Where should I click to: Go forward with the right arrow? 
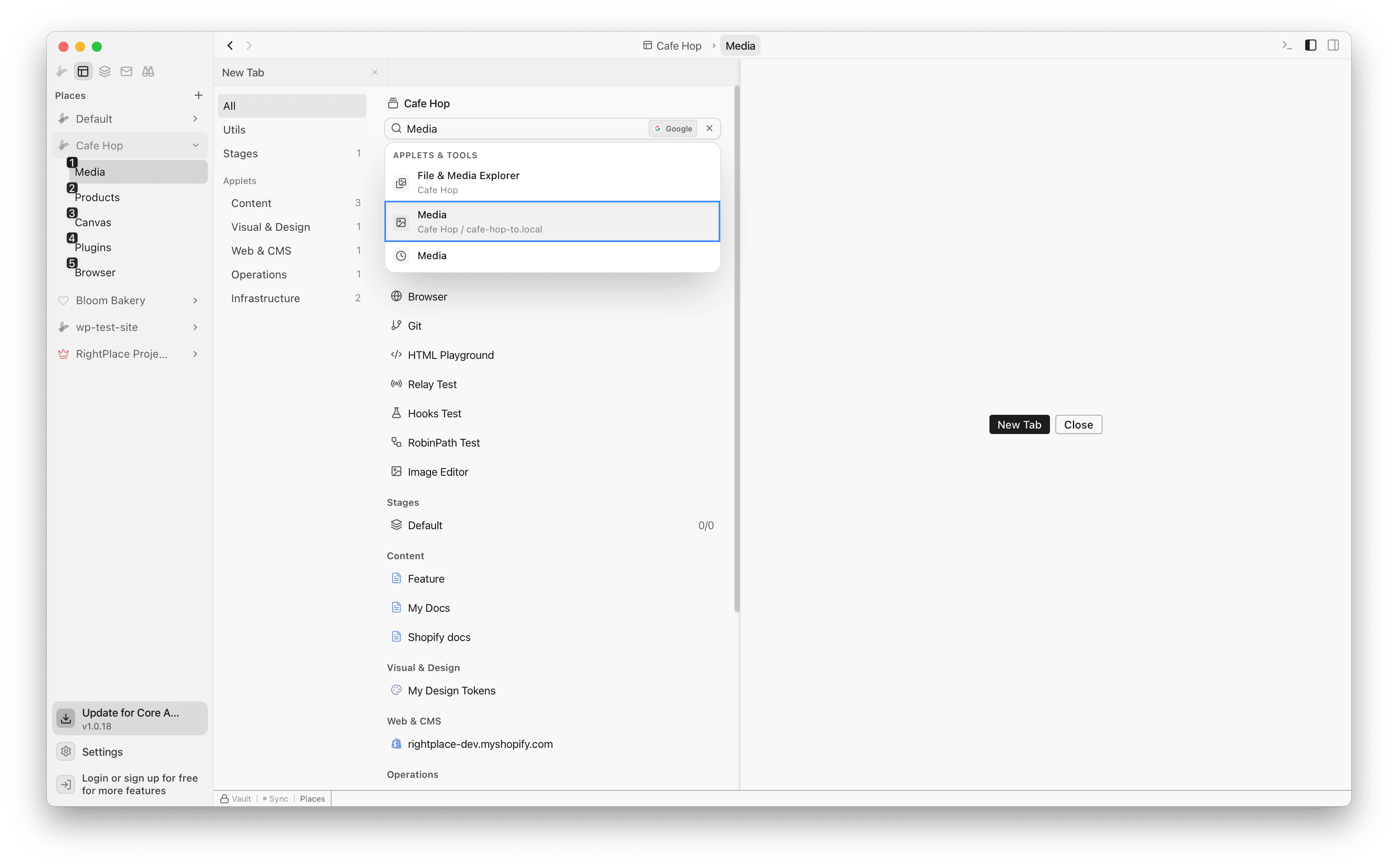249,45
